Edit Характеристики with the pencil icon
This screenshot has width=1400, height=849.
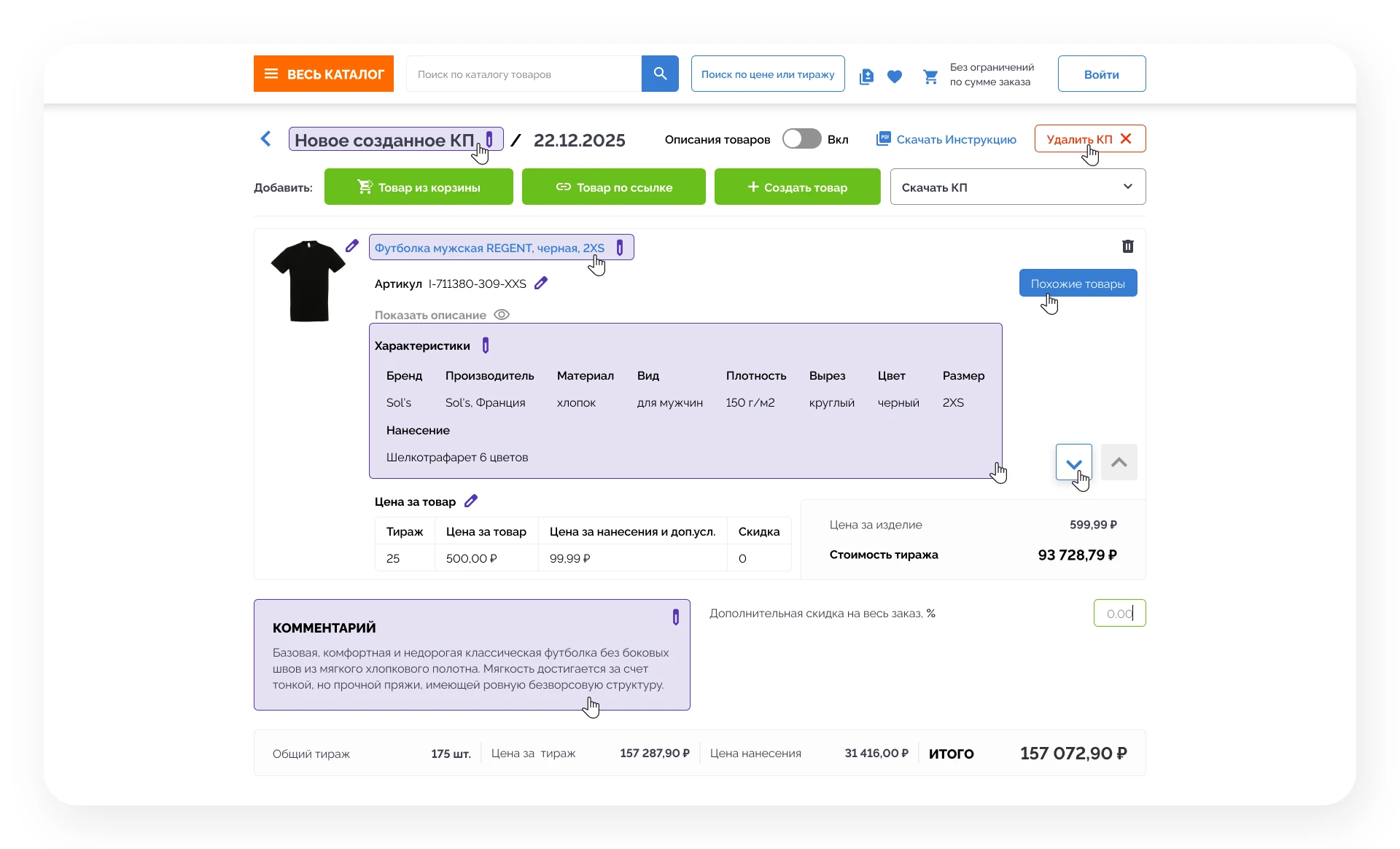tap(486, 345)
